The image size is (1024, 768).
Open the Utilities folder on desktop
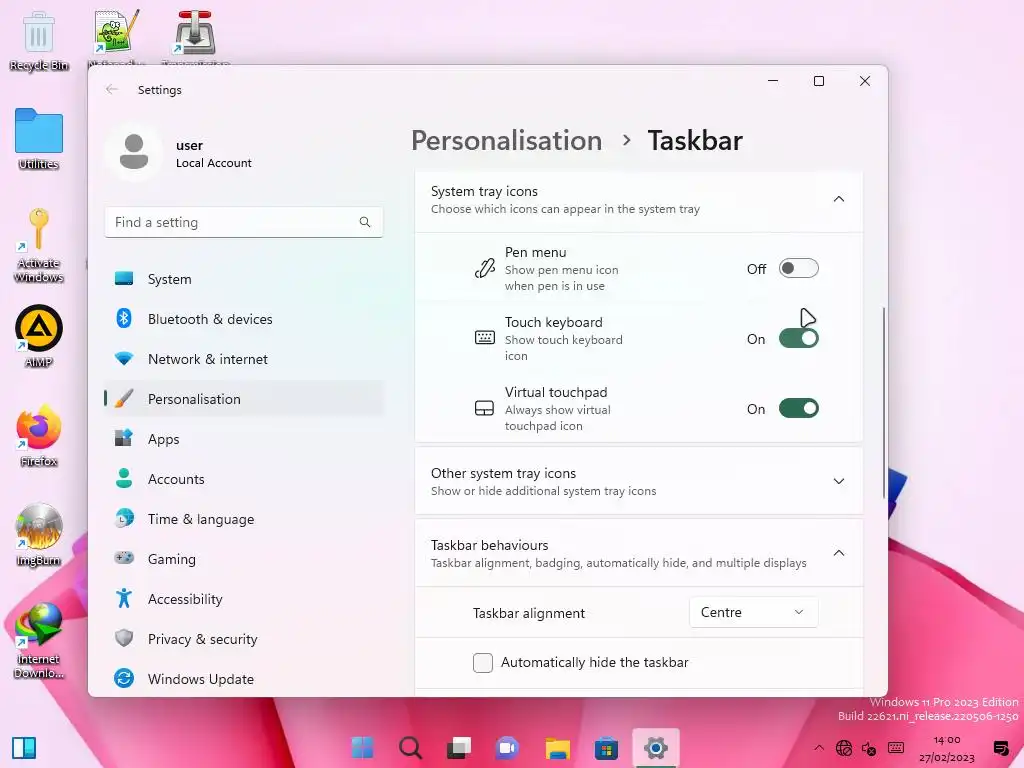pos(39,138)
